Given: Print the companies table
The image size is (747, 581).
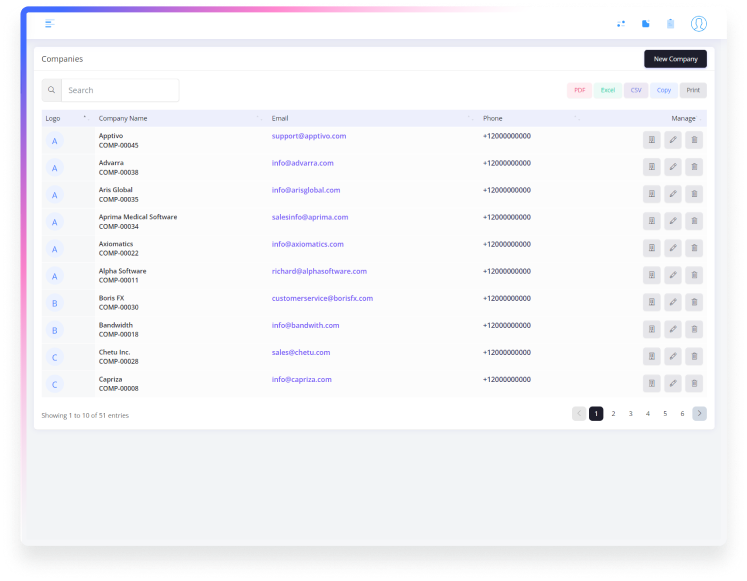Looking at the screenshot, I should click(693, 90).
